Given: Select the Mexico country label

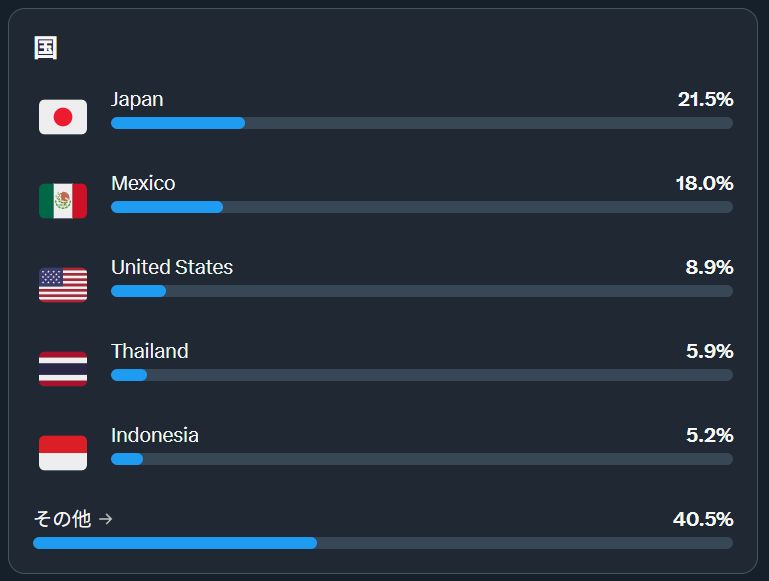Looking at the screenshot, I should [x=143, y=183].
